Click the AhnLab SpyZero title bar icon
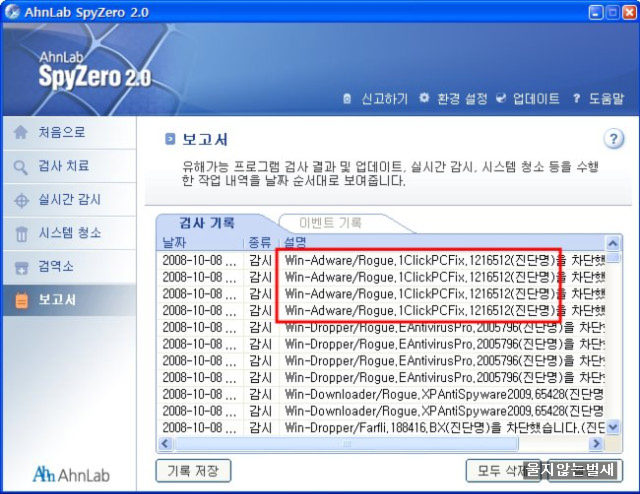The width and height of the screenshot is (640, 494). 12,12
